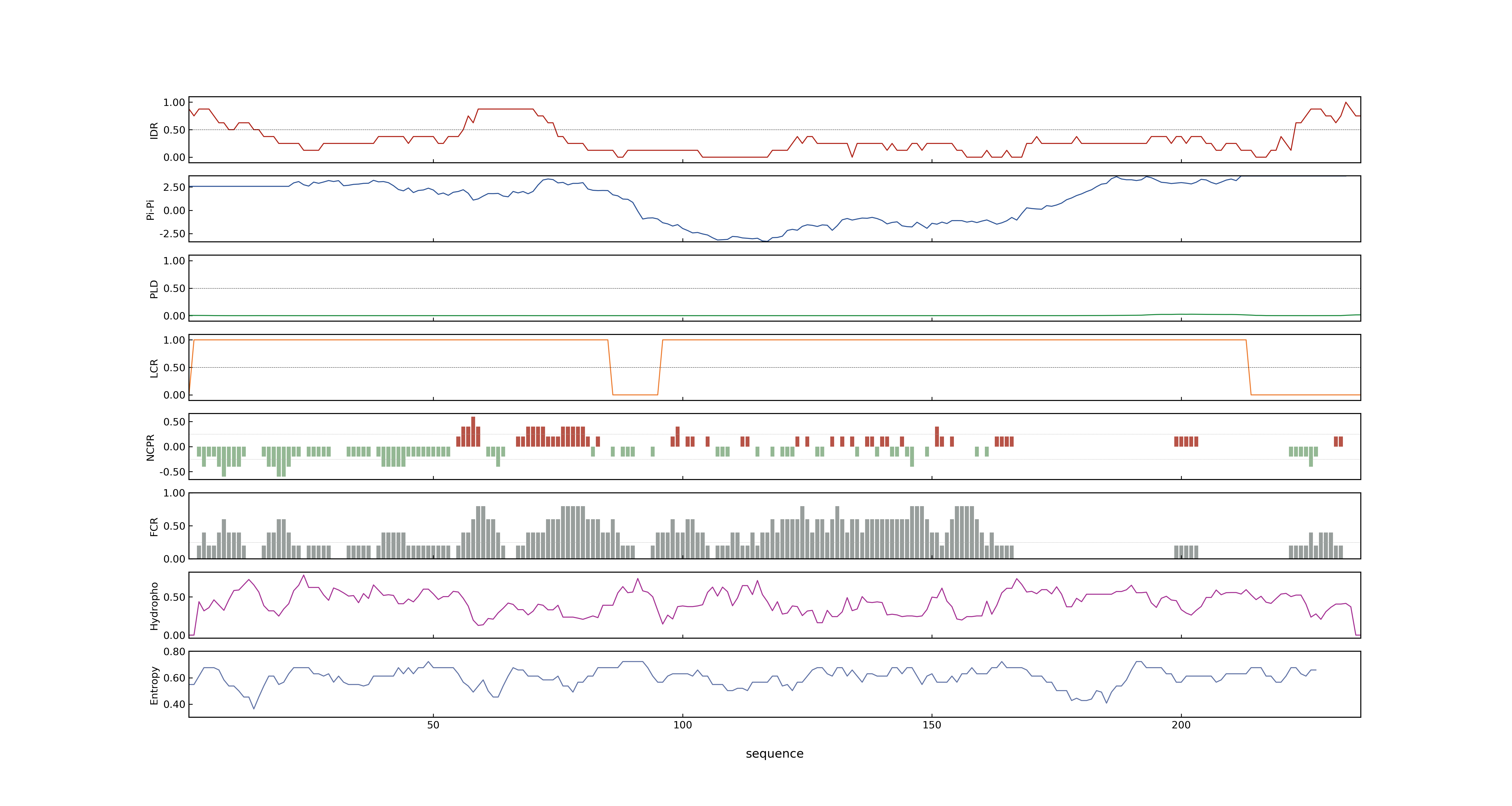Click the 2.50 tick on Pi-Pi axis
This screenshot has width=1512, height=806.
[174, 188]
